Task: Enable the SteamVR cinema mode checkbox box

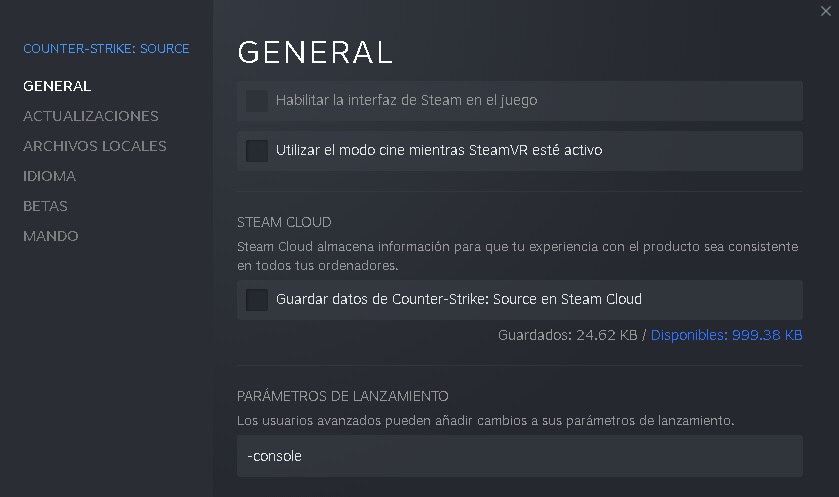Action: click(257, 151)
